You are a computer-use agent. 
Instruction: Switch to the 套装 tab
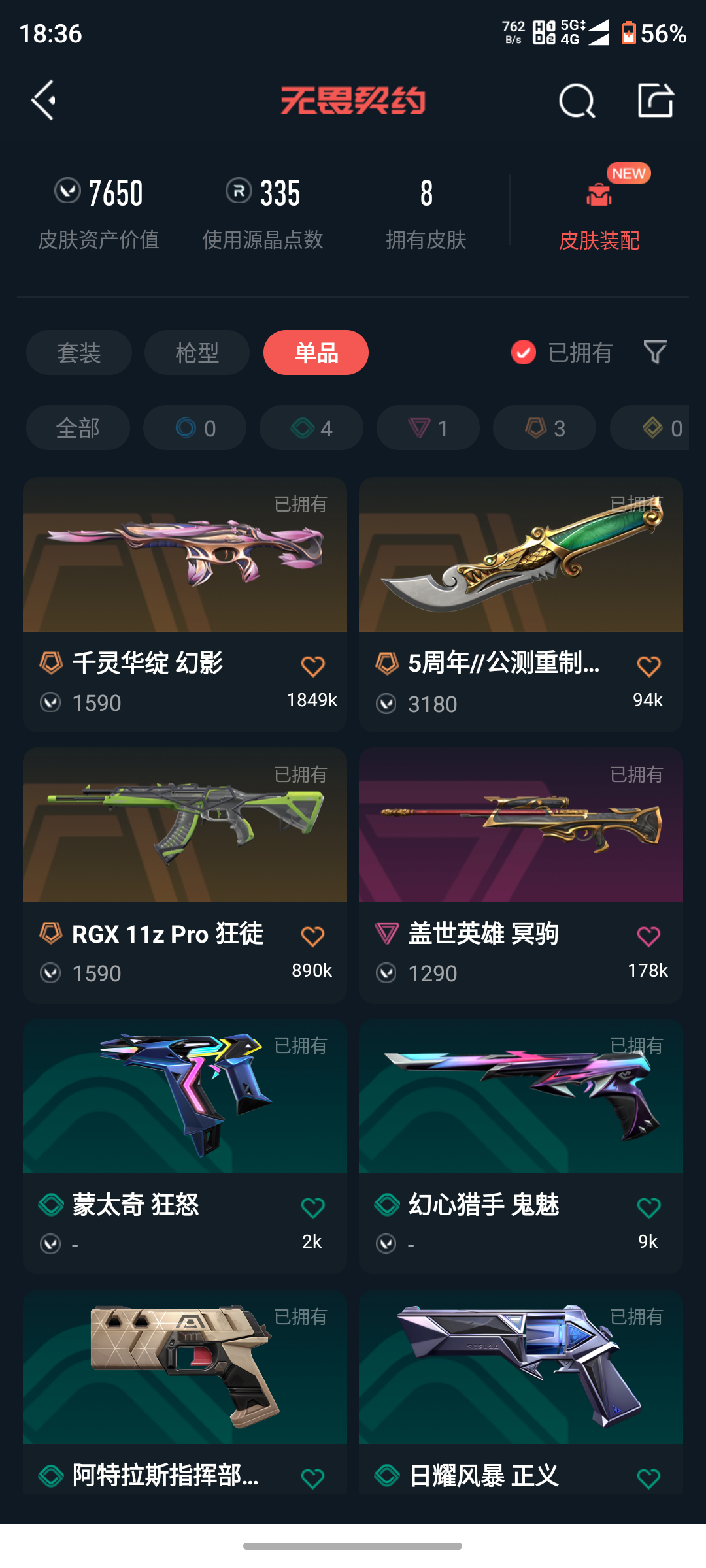click(79, 353)
